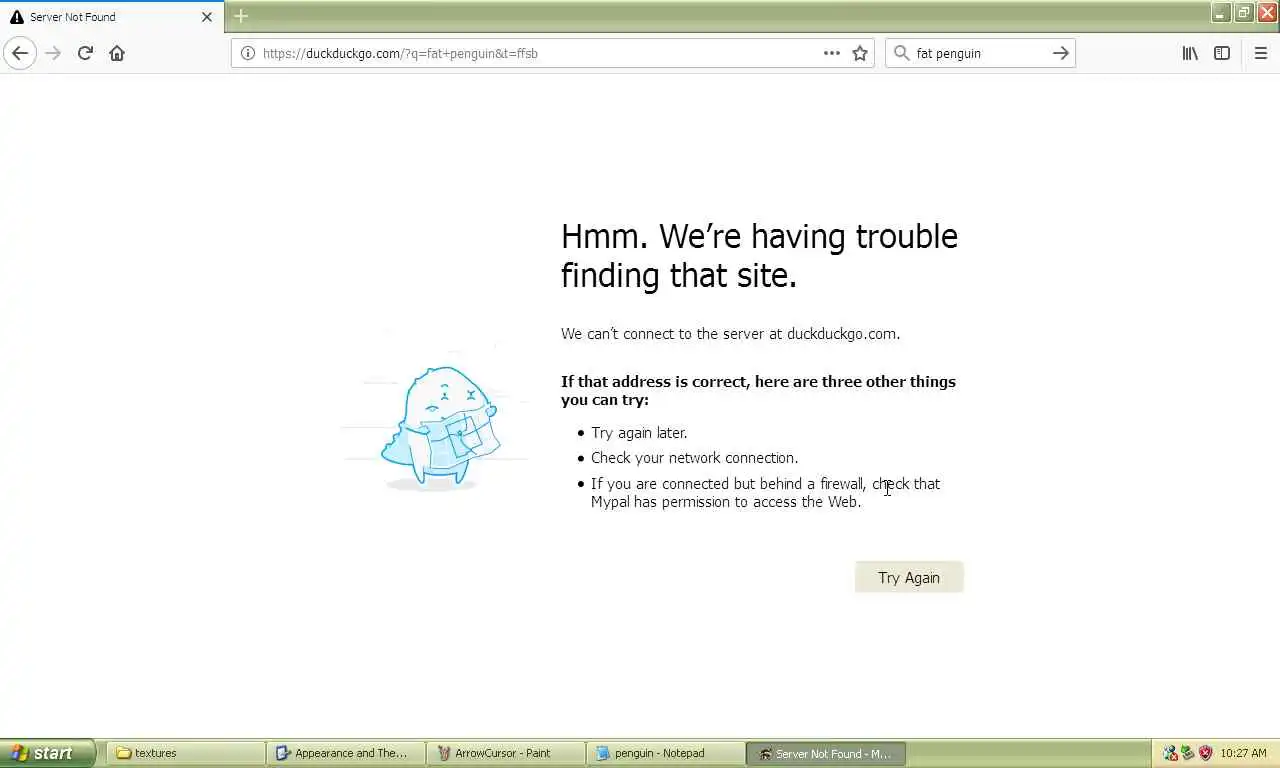Switch to ArrowCursor Paint window
This screenshot has width=1280, height=768.
506,753
